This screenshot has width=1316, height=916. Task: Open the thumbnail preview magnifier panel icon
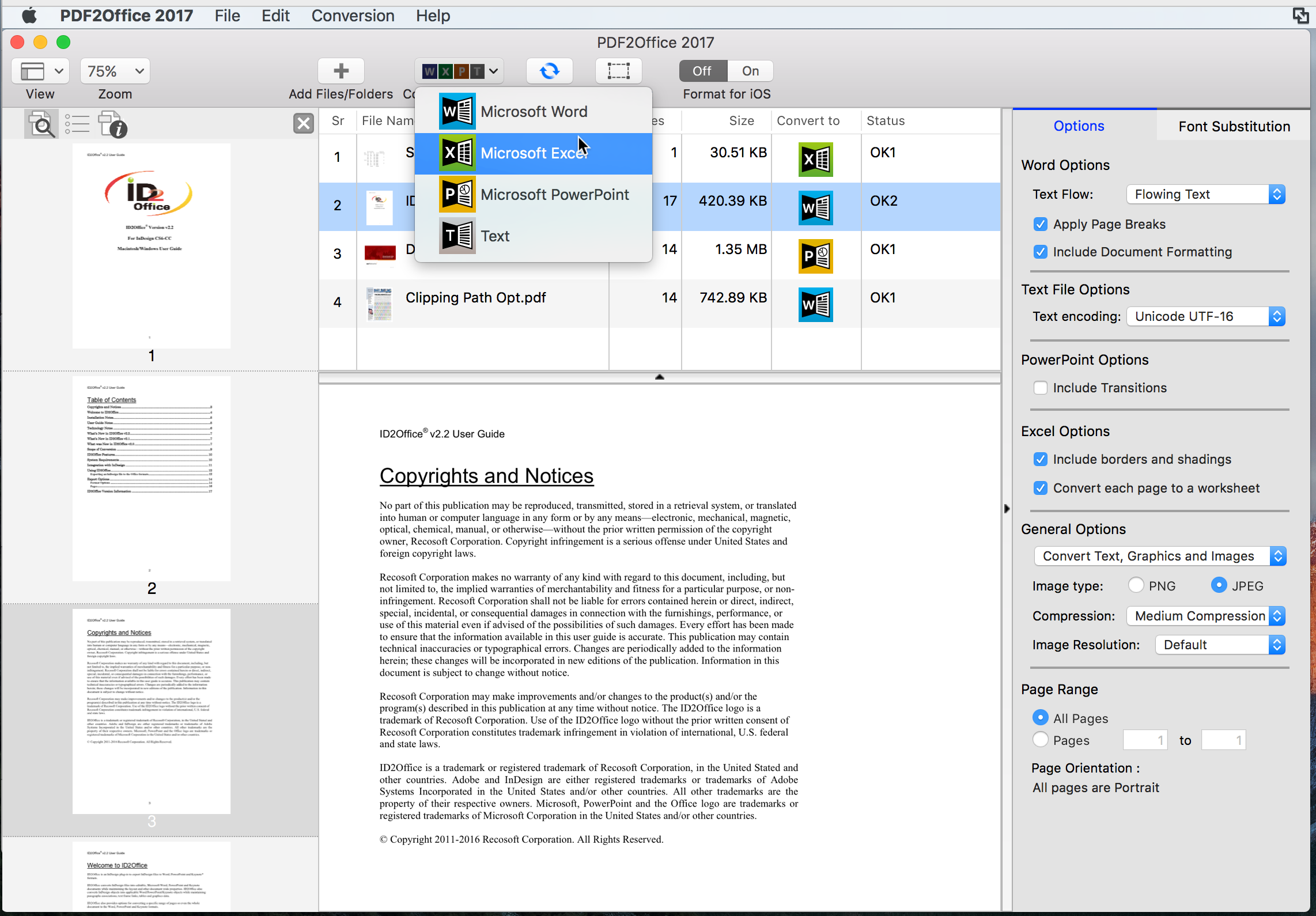(x=41, y=124)
